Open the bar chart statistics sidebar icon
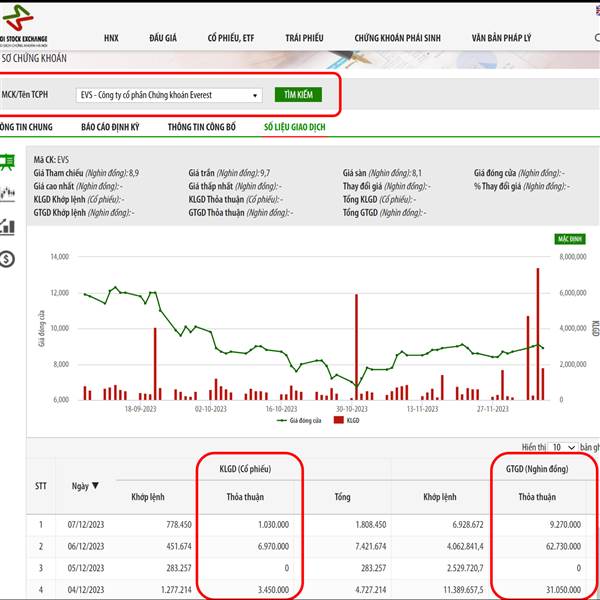 pos(7,227)
